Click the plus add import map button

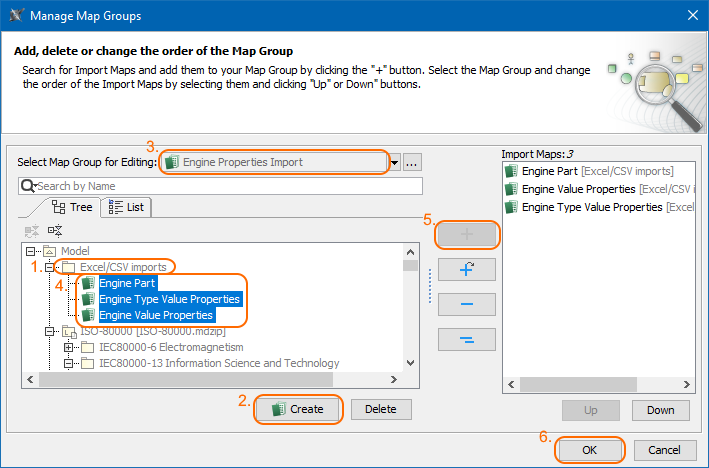(466, 234)
